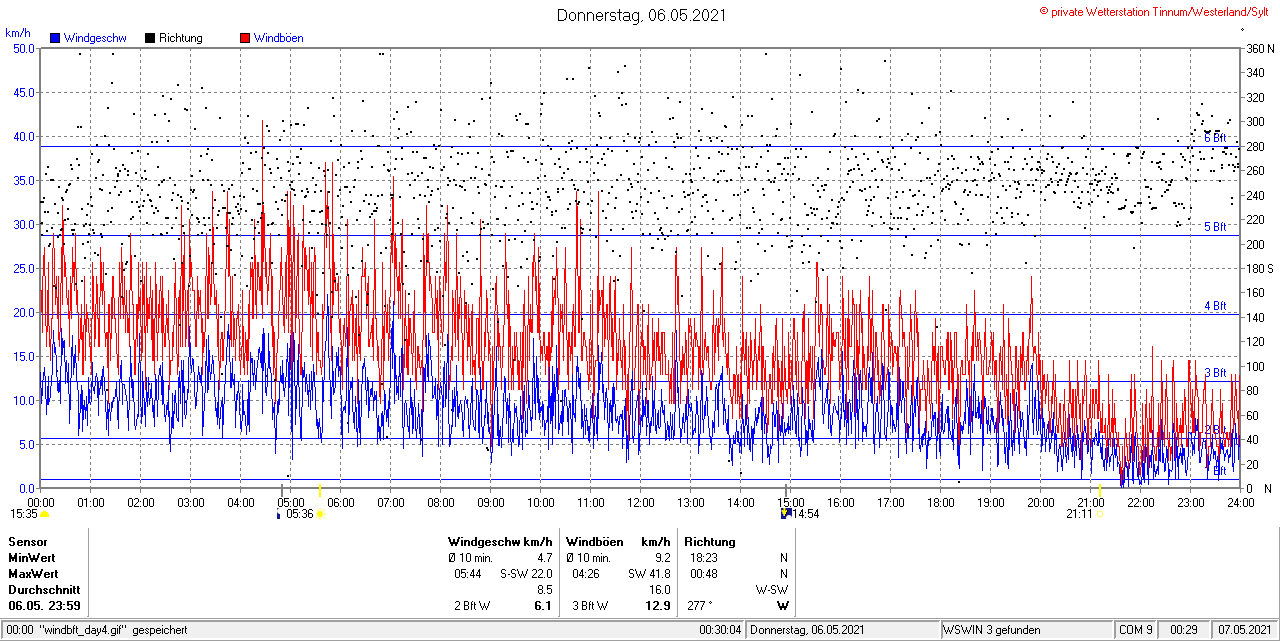The height and width of the screenshot is (641, 1280).
Task: Click the '06.05. 23:59' timestamp row label
Action: click(x=45, y=606)
